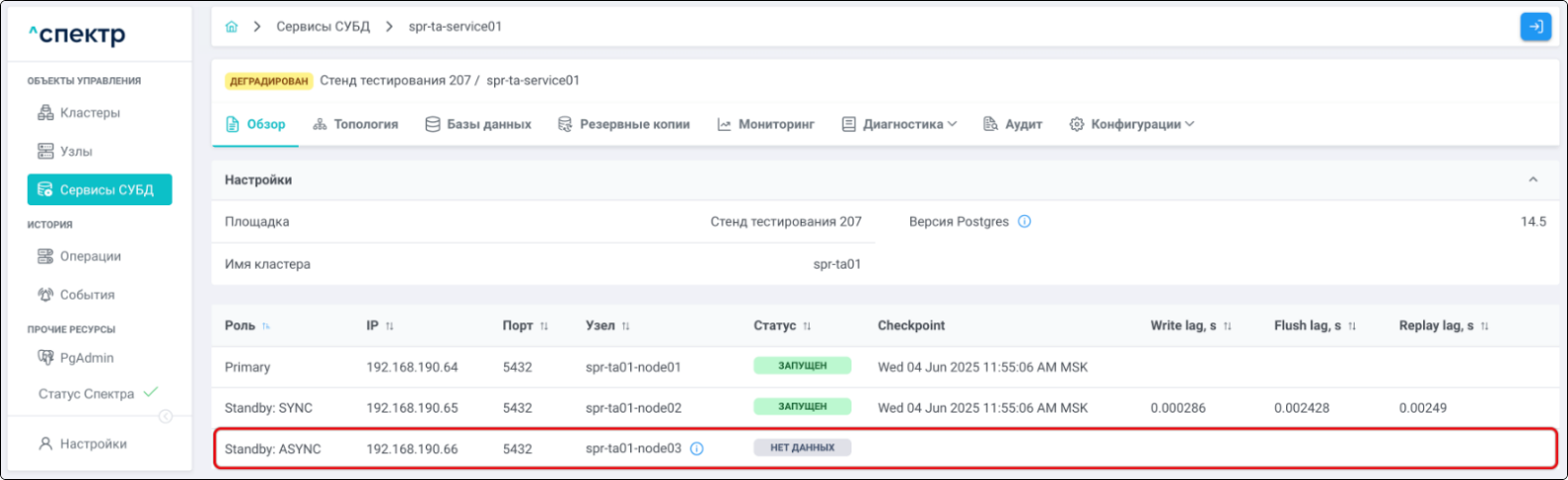Open Кластеры in the sidebar
Image resolution: width=1568 pixels, height=480 pixels.
coord(78,113)
